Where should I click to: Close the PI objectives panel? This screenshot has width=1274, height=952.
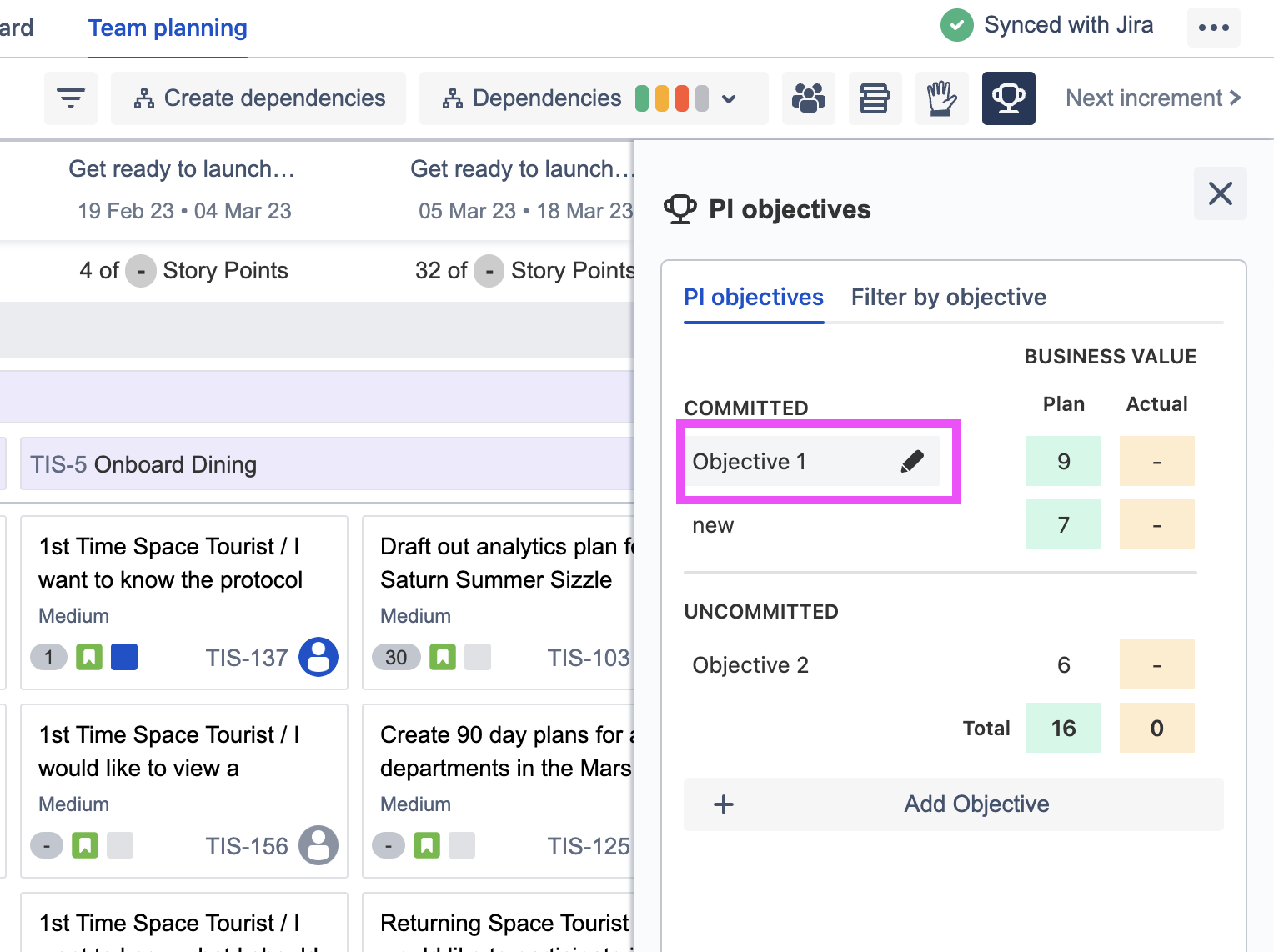click(1220, 193)
